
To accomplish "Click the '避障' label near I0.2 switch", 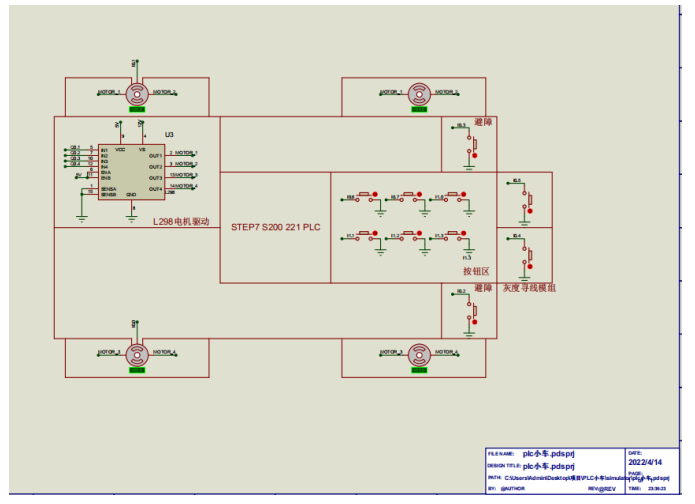I will click(483, 288).
